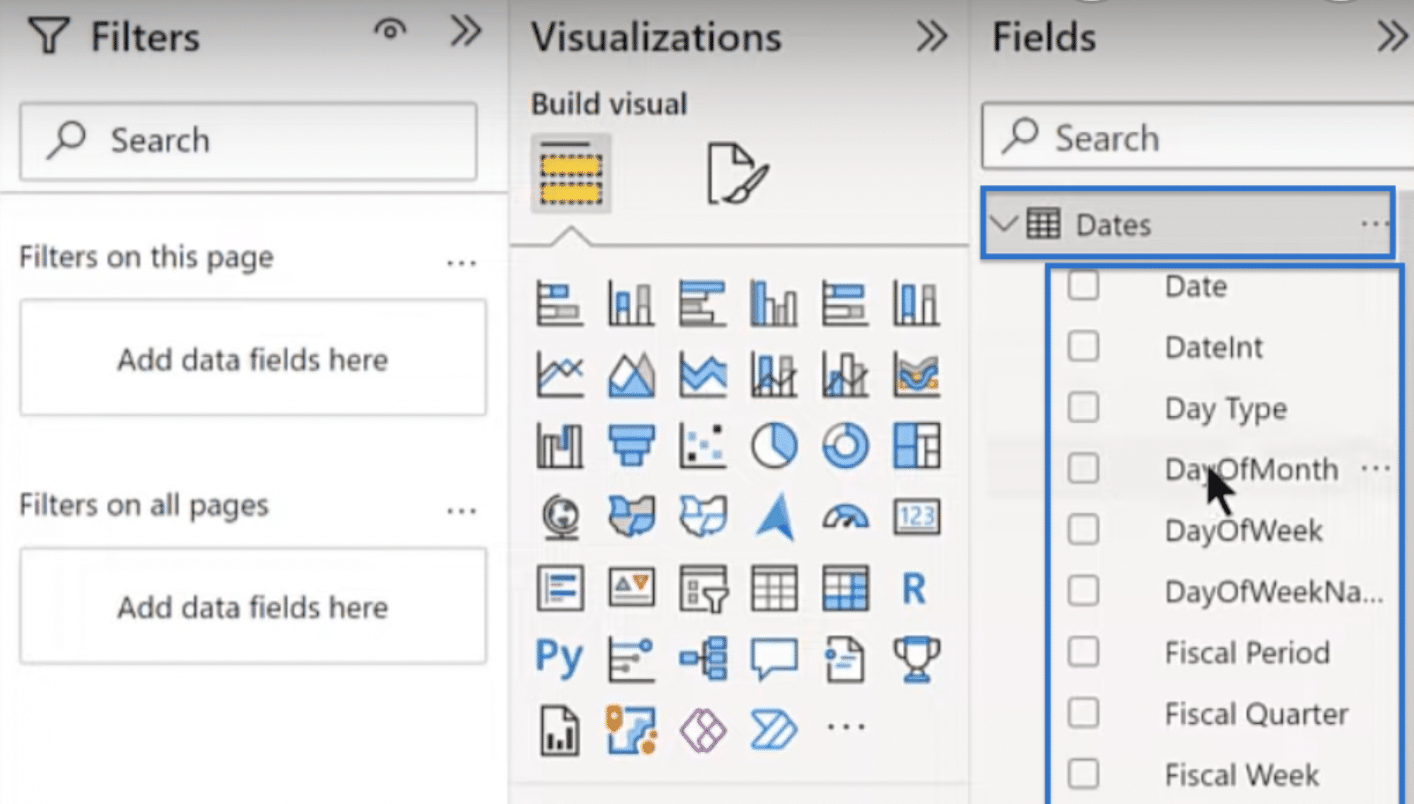The image size is (1414, 804).
Task: Switch to the Format visual tab
Action: (737, 173)
